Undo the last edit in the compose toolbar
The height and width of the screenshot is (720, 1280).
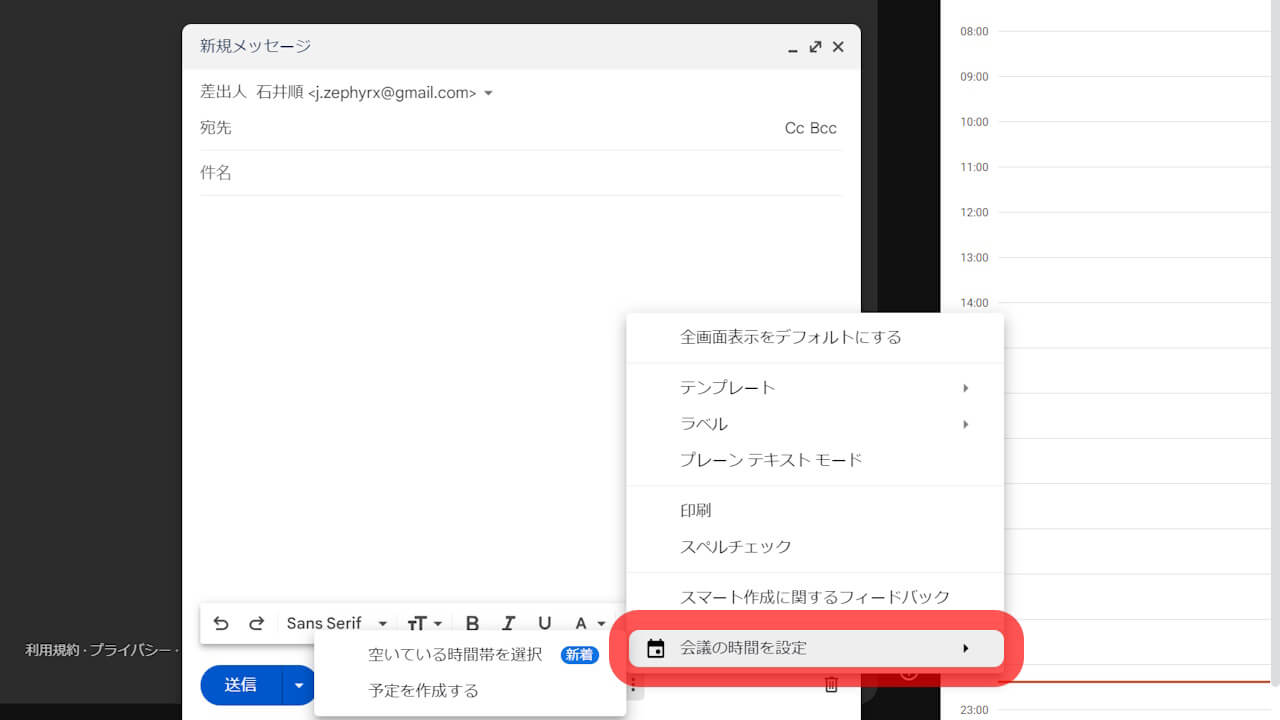click(x=221, y=623)
